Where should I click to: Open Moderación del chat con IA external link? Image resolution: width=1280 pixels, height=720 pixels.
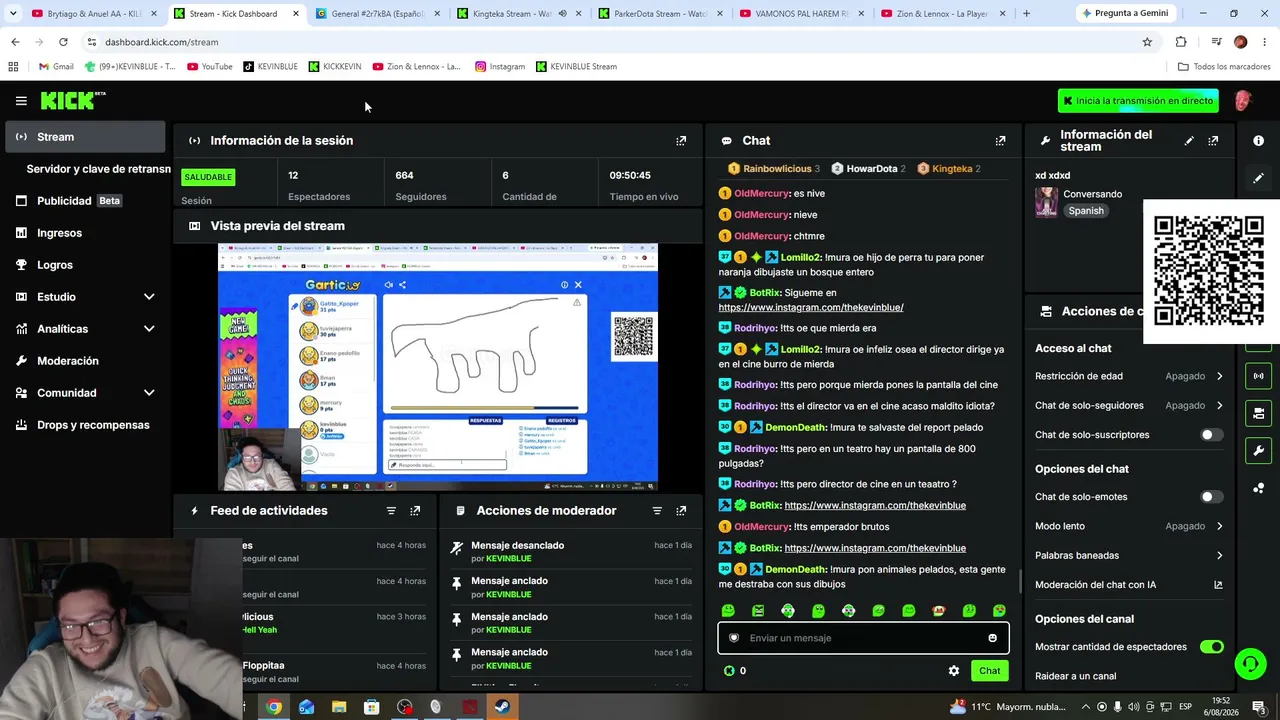[x=1218, y=585]
